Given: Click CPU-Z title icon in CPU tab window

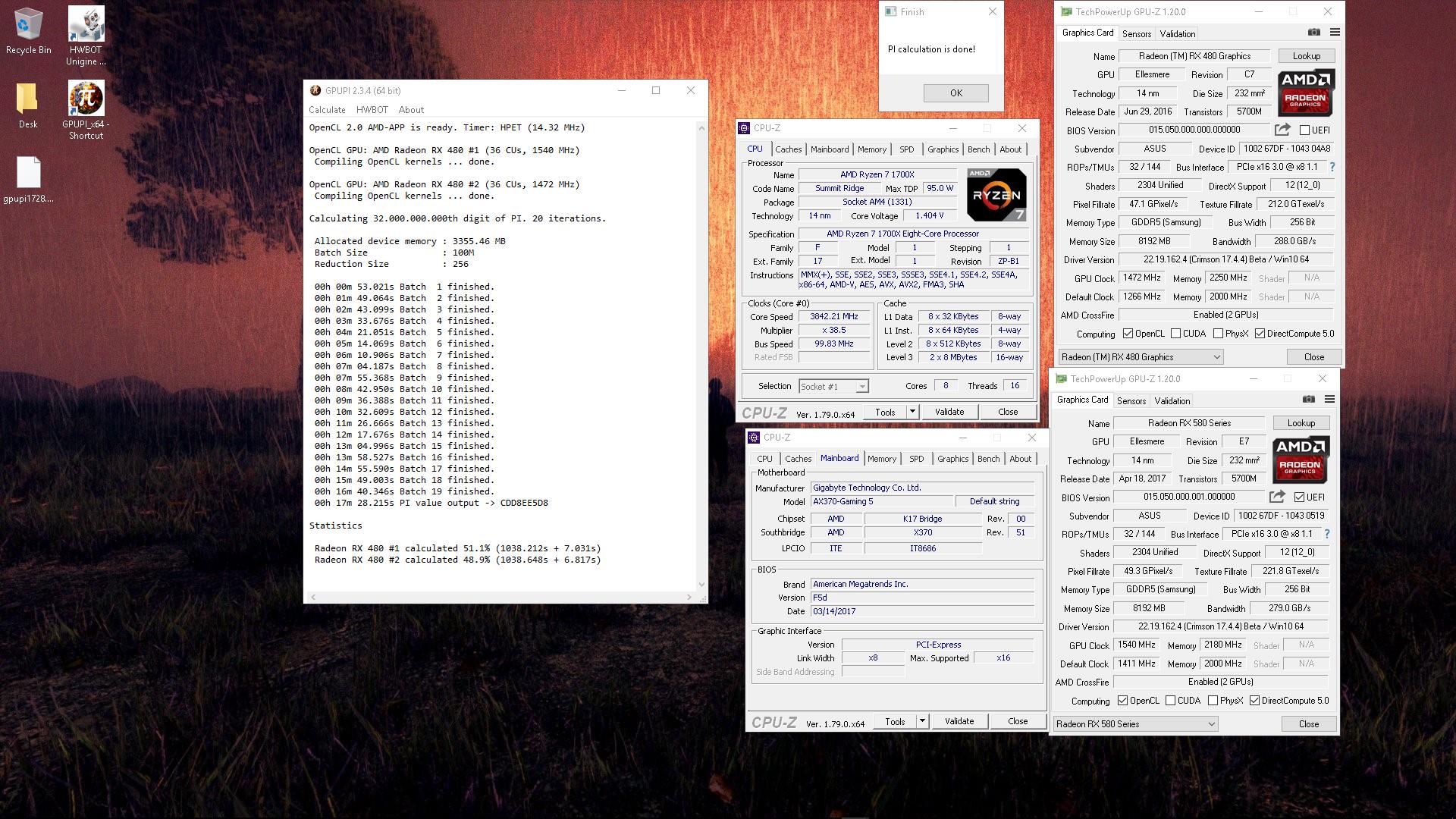Looking at the screenshot, I should (744, 128).
